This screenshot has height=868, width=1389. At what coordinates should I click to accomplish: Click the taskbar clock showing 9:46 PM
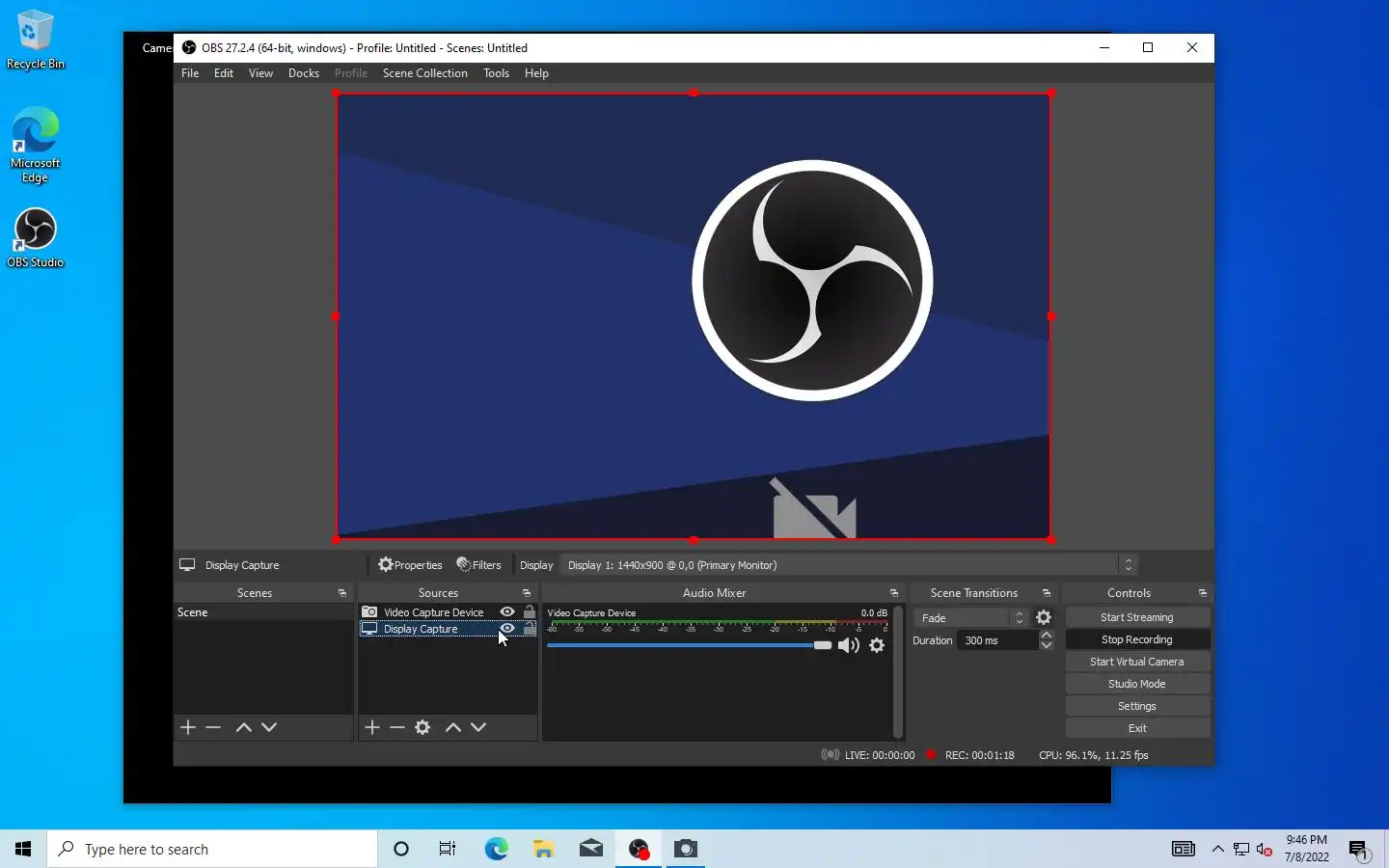click(x=1306, y=849)
